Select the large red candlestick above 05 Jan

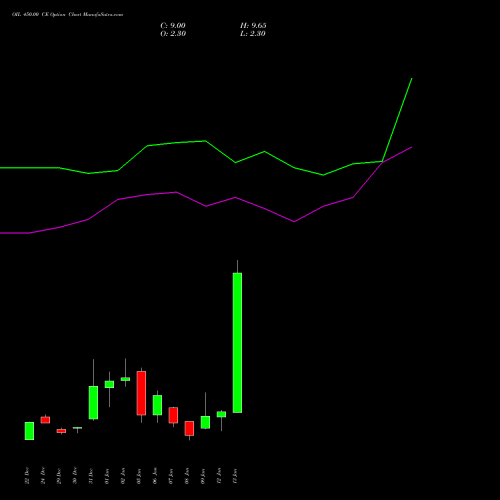[x=141, y=393]
